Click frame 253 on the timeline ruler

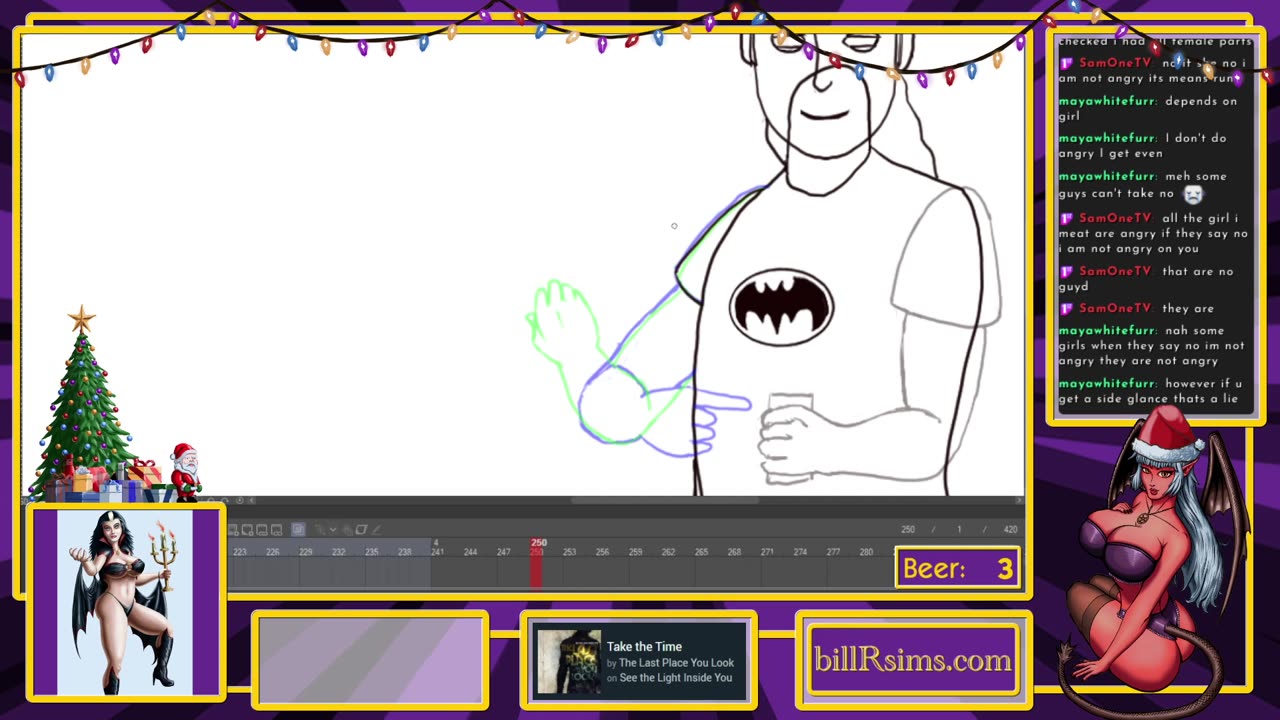[569, 552]
